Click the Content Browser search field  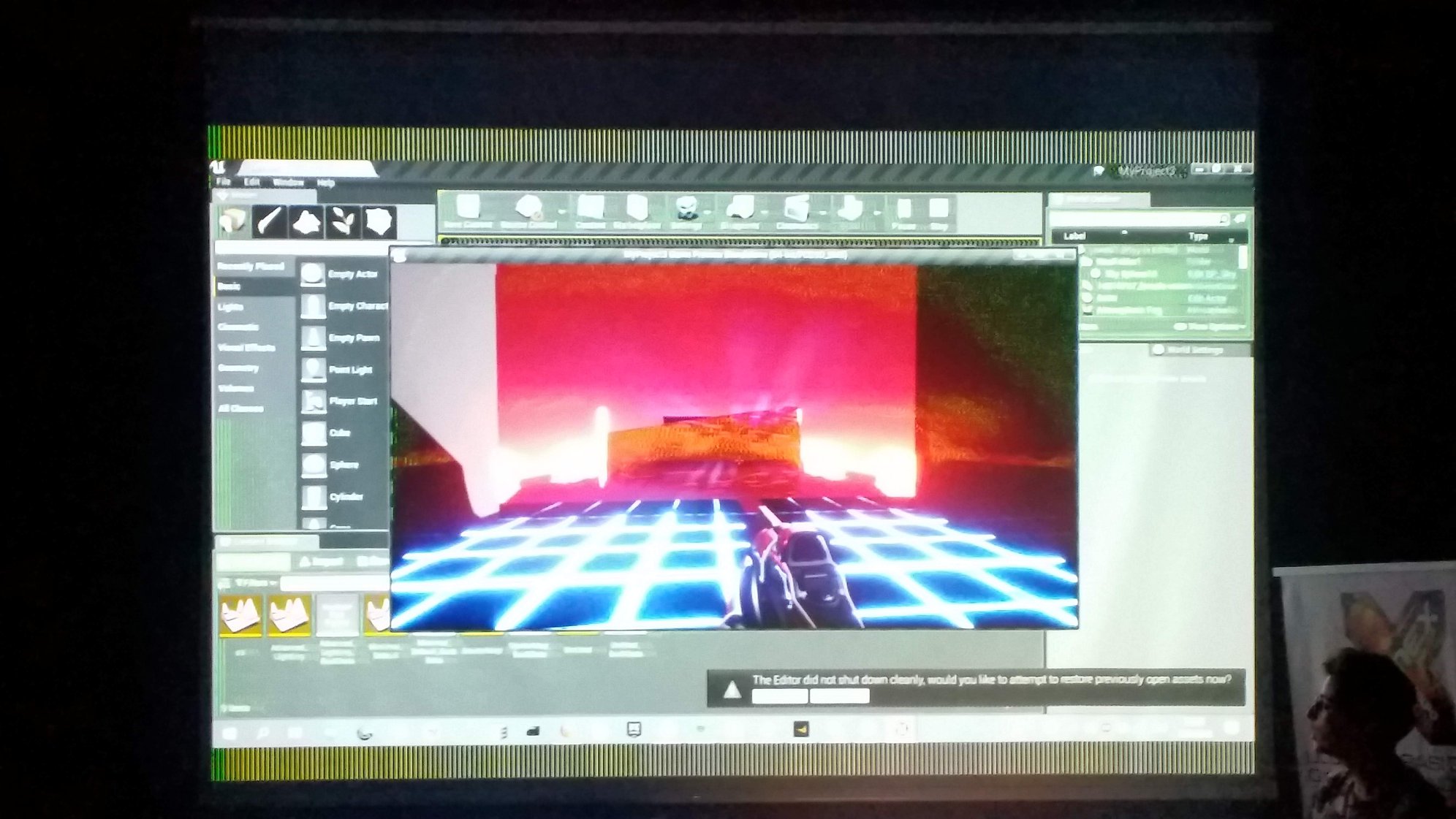335,583
